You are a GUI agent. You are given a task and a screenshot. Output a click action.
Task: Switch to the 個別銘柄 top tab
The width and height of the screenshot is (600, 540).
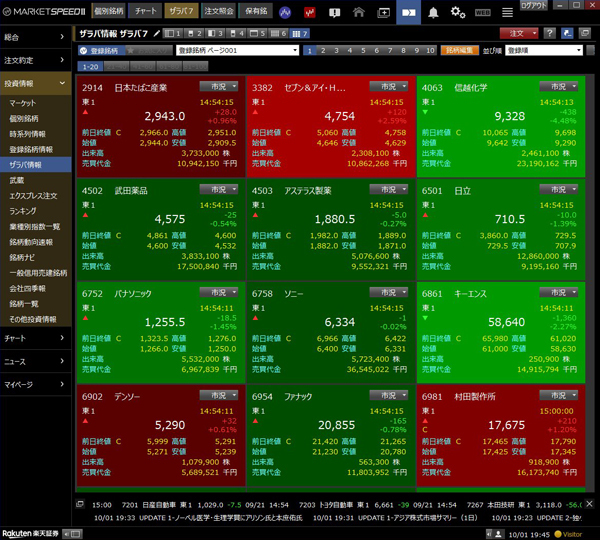pos(109,11)
